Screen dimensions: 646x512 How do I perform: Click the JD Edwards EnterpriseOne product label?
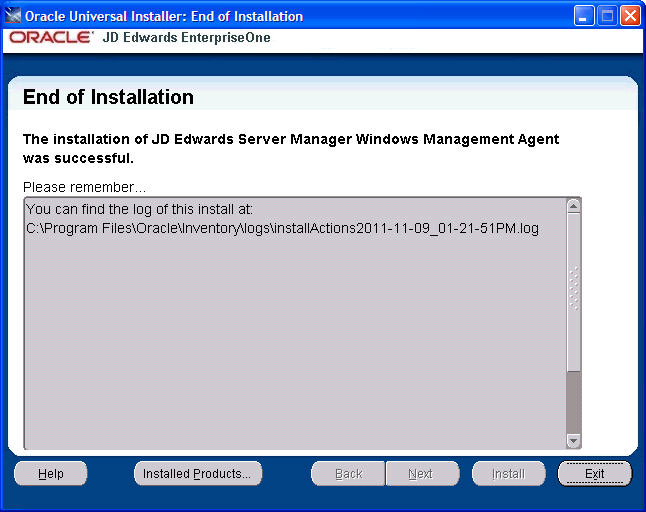(x=186, y=38)
